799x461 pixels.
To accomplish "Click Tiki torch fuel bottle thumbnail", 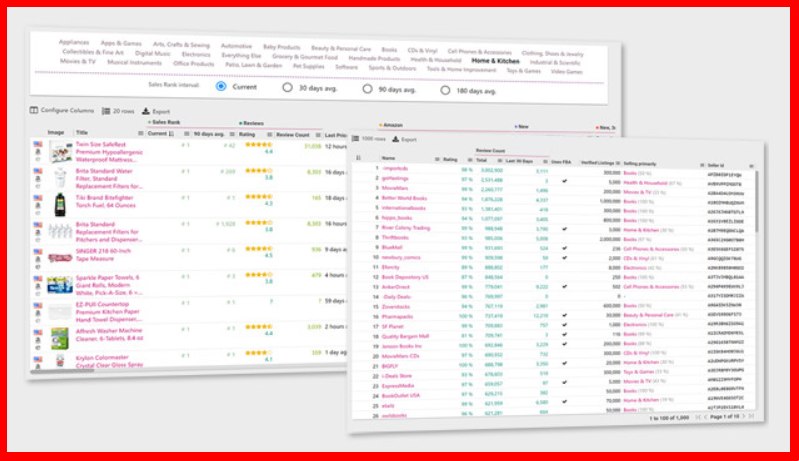I will (x=60, y=205).
